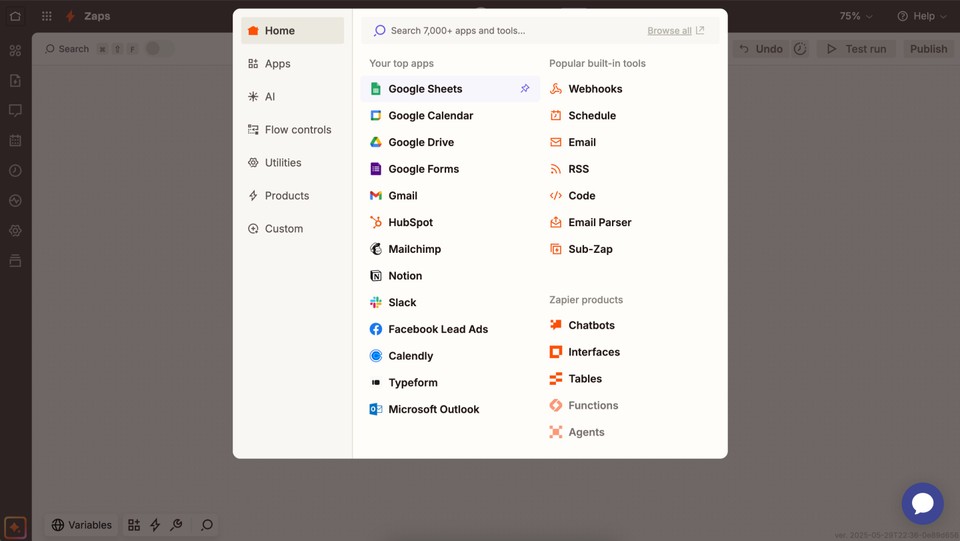
Task: Select Zapier Interfaces product
Action: [629, 352]
